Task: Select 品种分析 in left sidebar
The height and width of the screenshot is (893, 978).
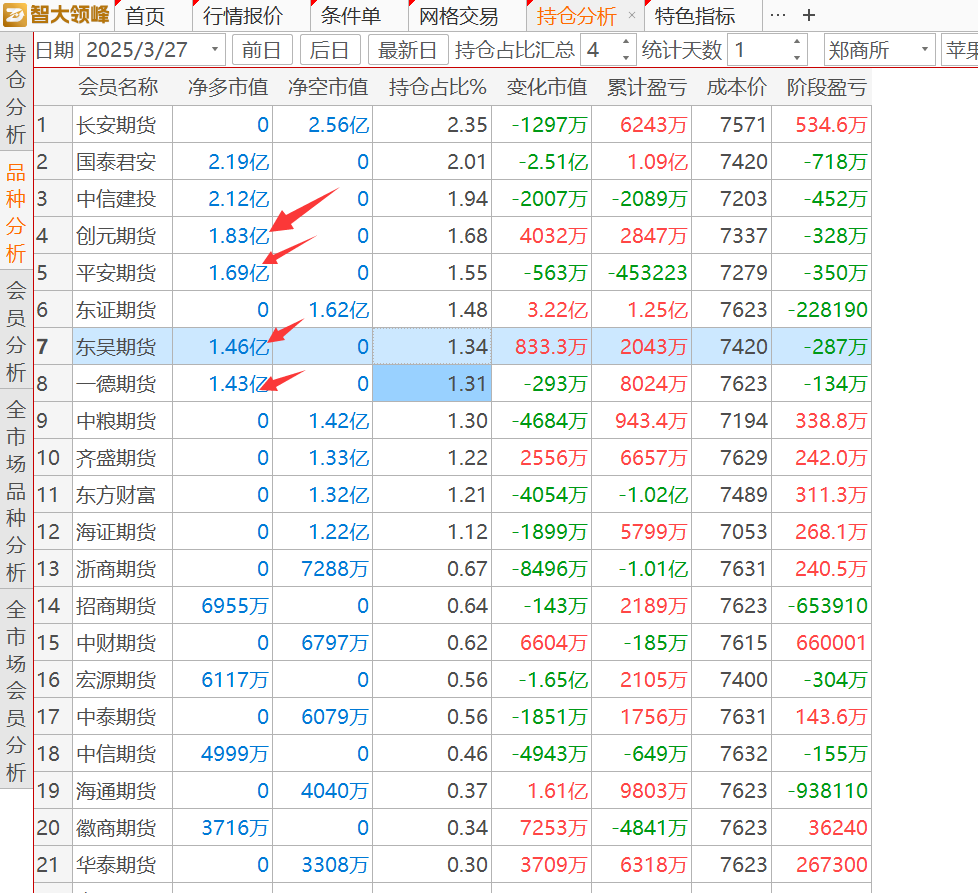Action: tap(16, 213)
